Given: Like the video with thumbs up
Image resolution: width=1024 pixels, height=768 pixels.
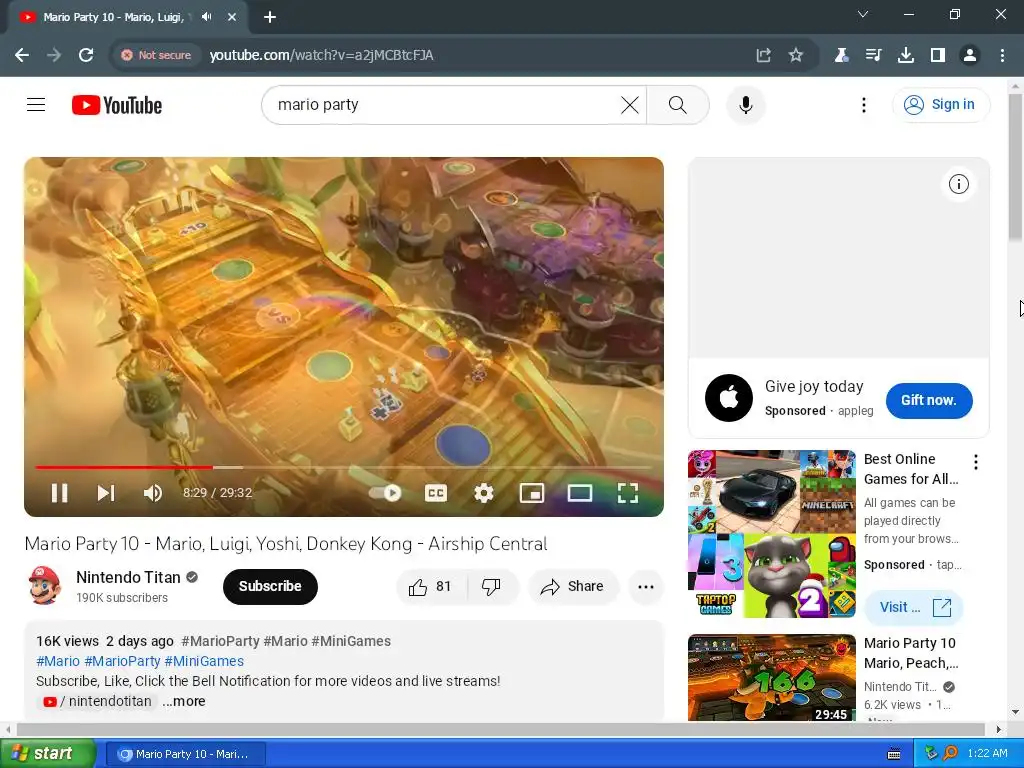Looking at the screenshot, I should click(430, 586).
